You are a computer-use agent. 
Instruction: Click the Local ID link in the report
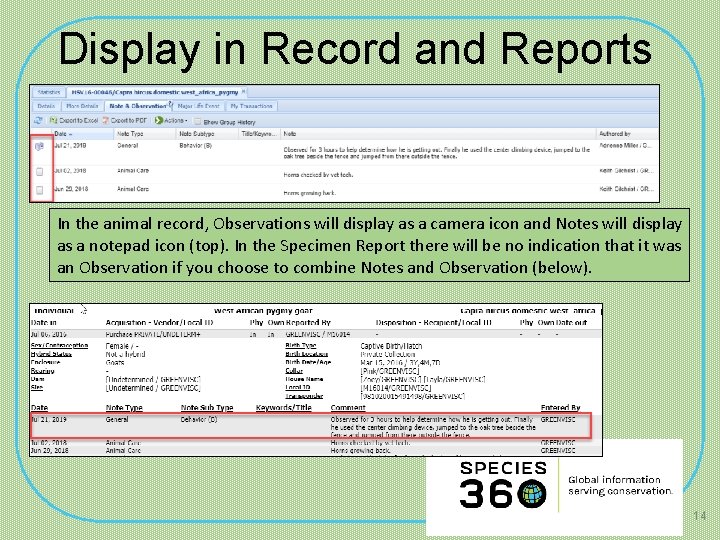(x=298, y=388)
